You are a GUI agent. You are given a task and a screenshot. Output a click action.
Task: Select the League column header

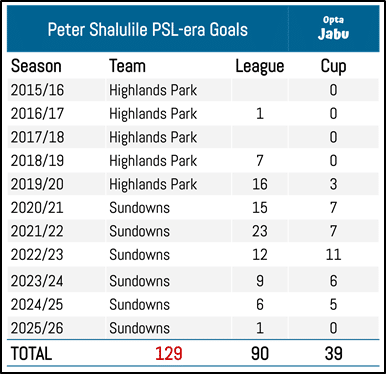260,66
